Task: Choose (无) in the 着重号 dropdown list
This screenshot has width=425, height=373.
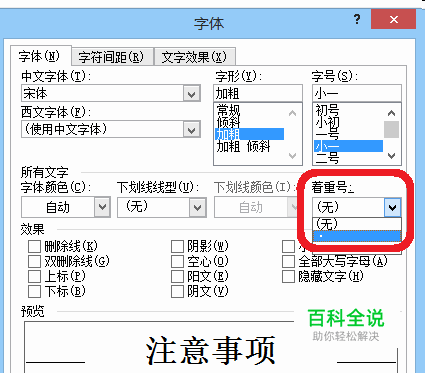Action: point(357,224)
